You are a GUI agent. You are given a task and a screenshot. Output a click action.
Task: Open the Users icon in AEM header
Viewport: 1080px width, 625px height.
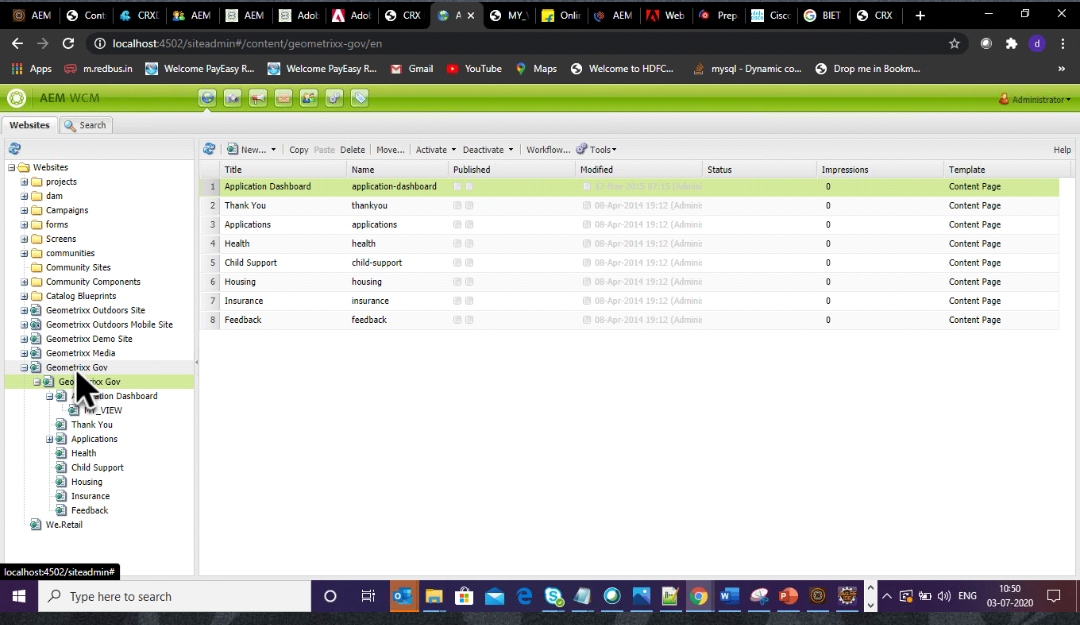tap(309, 98)
